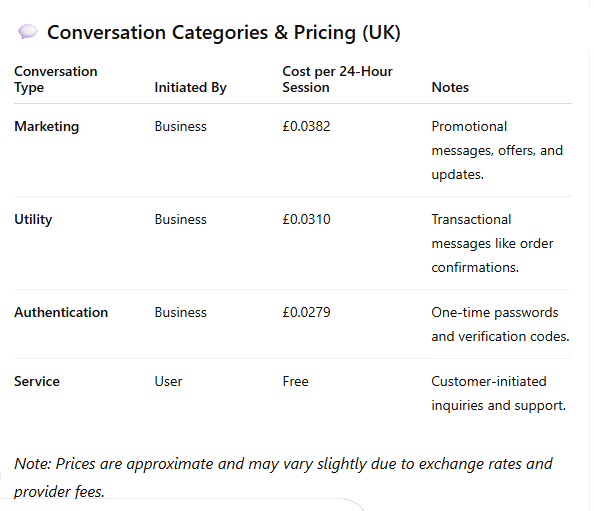Click the £0.0310 utility price
Image resolution: width=594 pixels, height=511 pixels.
[306, 220]
